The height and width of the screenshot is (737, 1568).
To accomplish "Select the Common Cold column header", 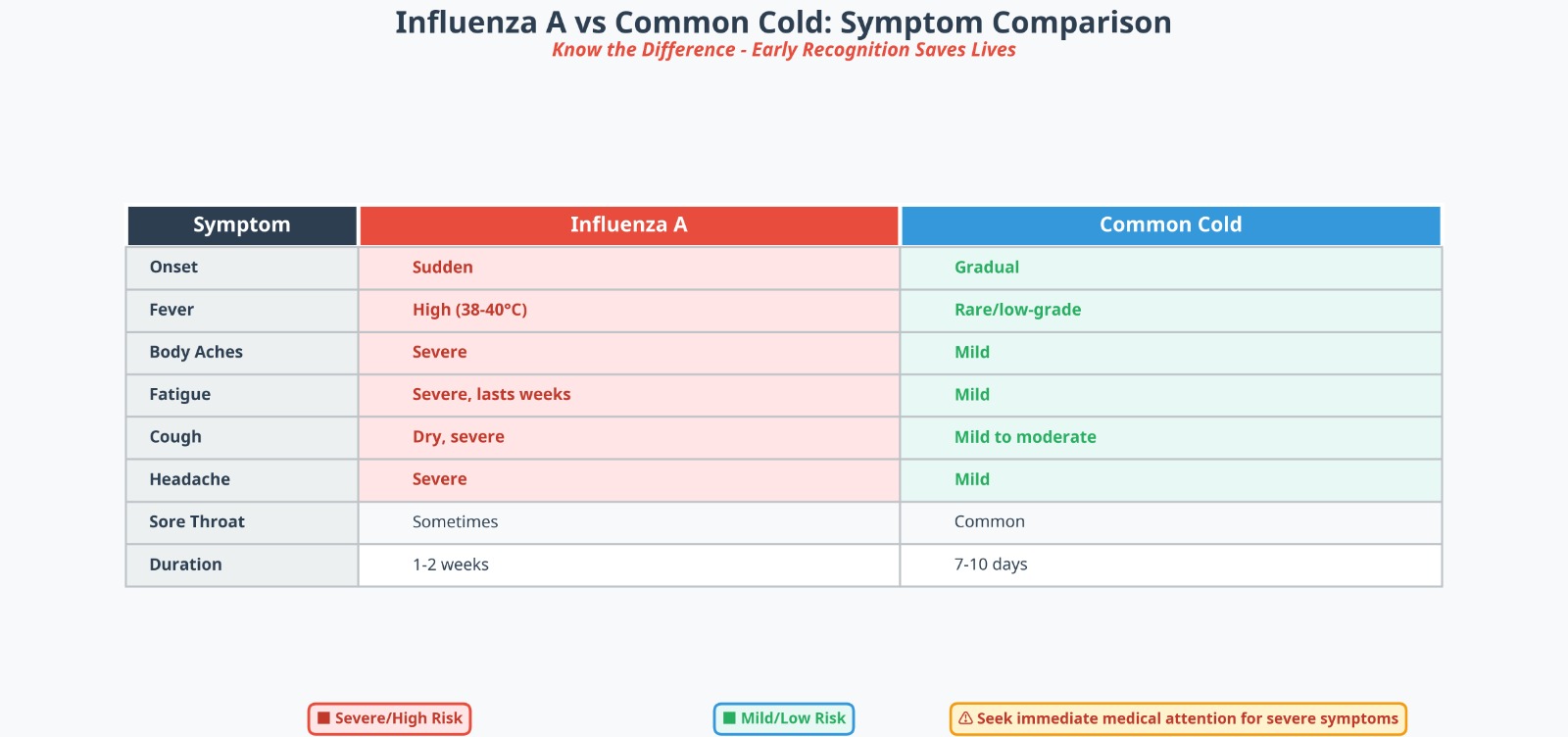I will [x=1170, y=225].
